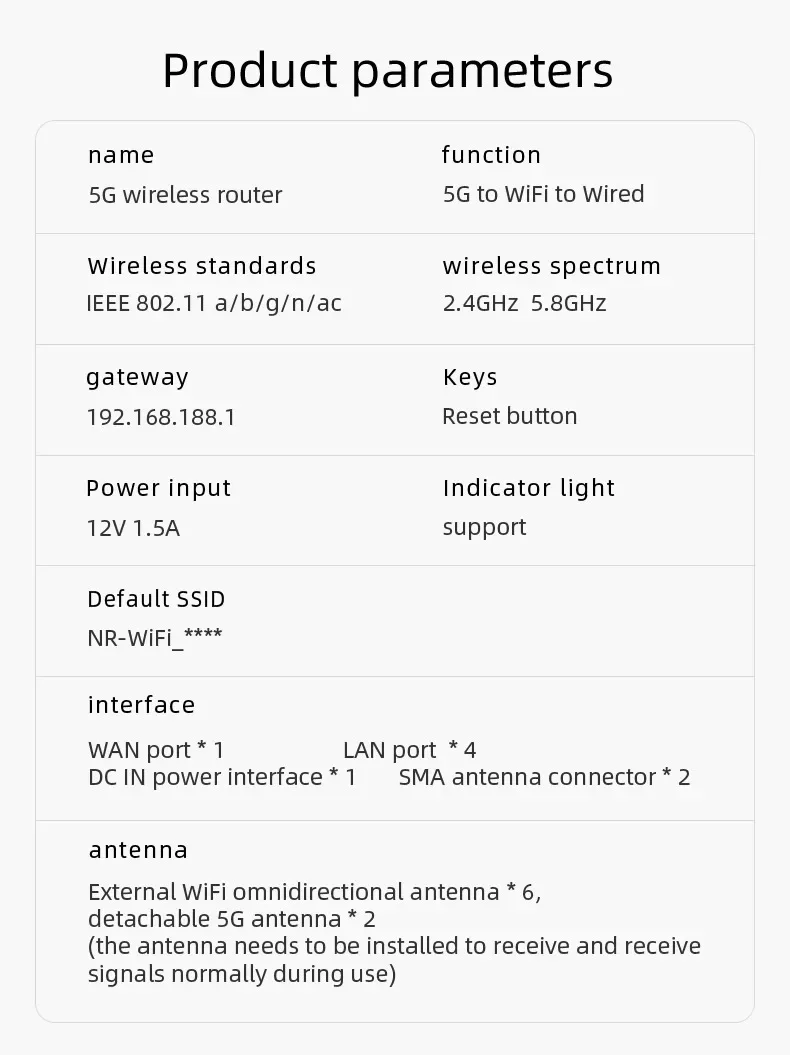Select 5G to WiFi to Wired text

point(543,194)
